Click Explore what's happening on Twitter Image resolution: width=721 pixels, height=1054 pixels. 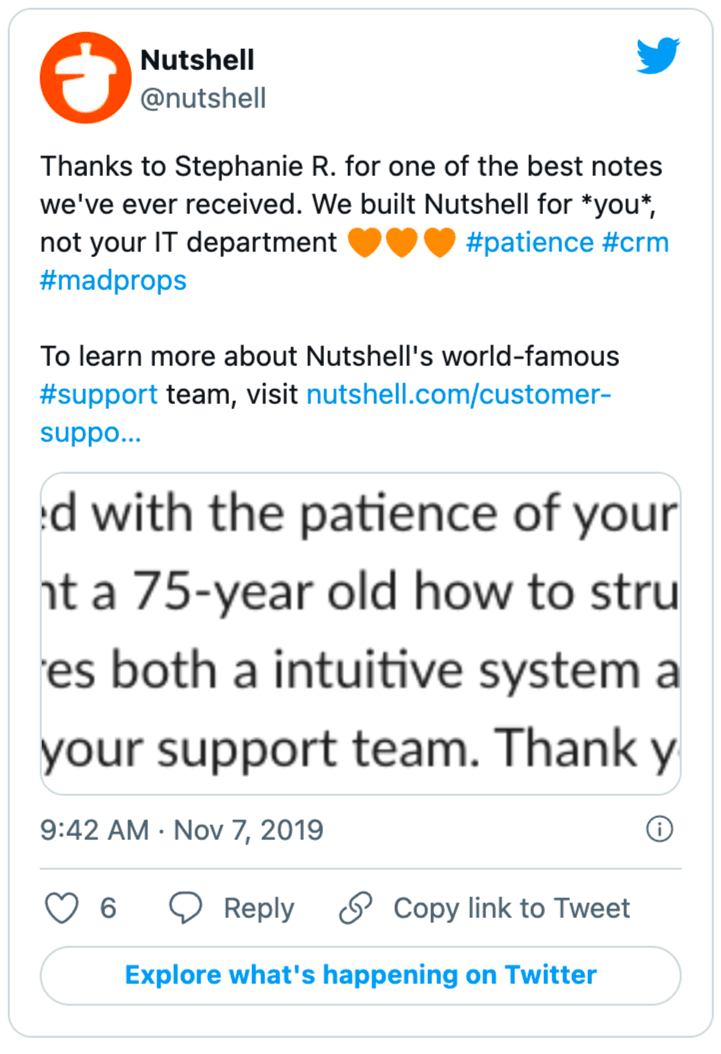tap(360, 975)
